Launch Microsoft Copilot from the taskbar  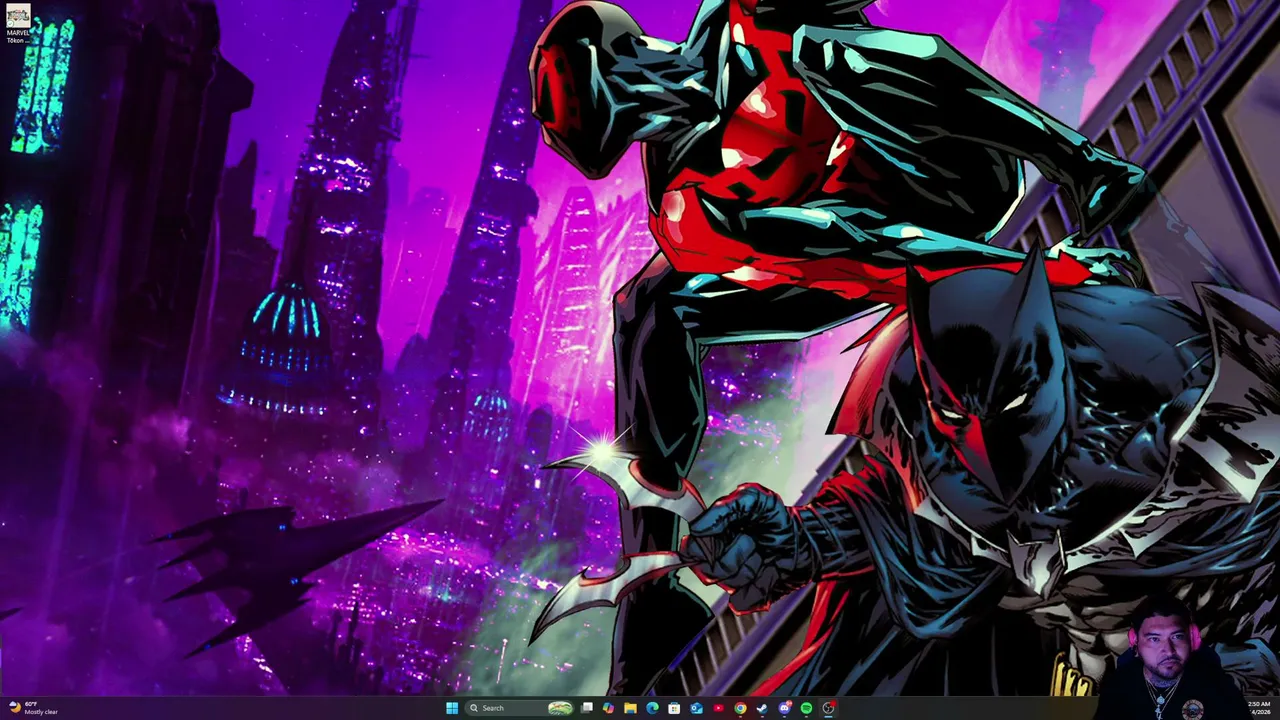coord(608,708)
